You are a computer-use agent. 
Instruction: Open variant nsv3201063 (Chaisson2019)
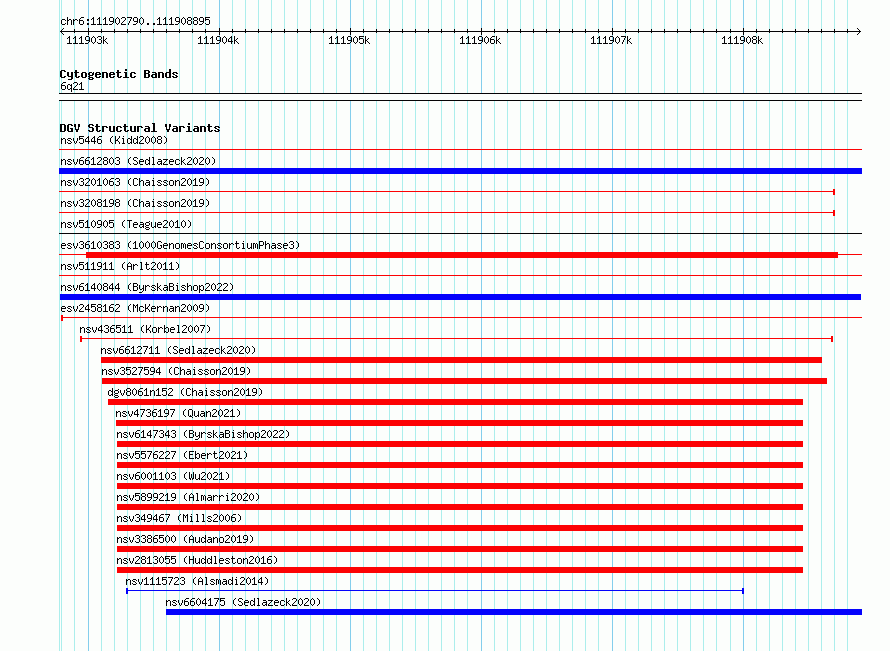tap(135, 182)
